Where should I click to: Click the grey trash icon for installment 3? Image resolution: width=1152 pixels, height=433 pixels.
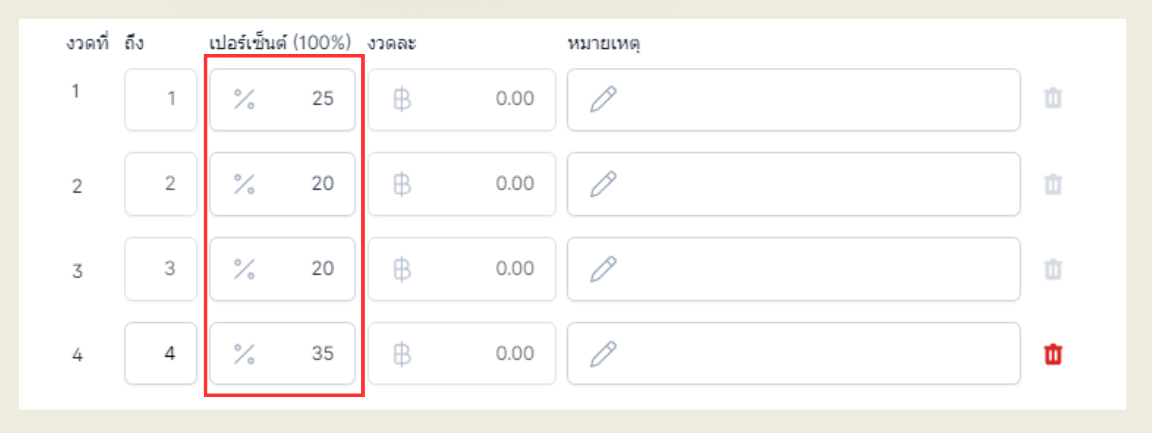[1052, 269]
